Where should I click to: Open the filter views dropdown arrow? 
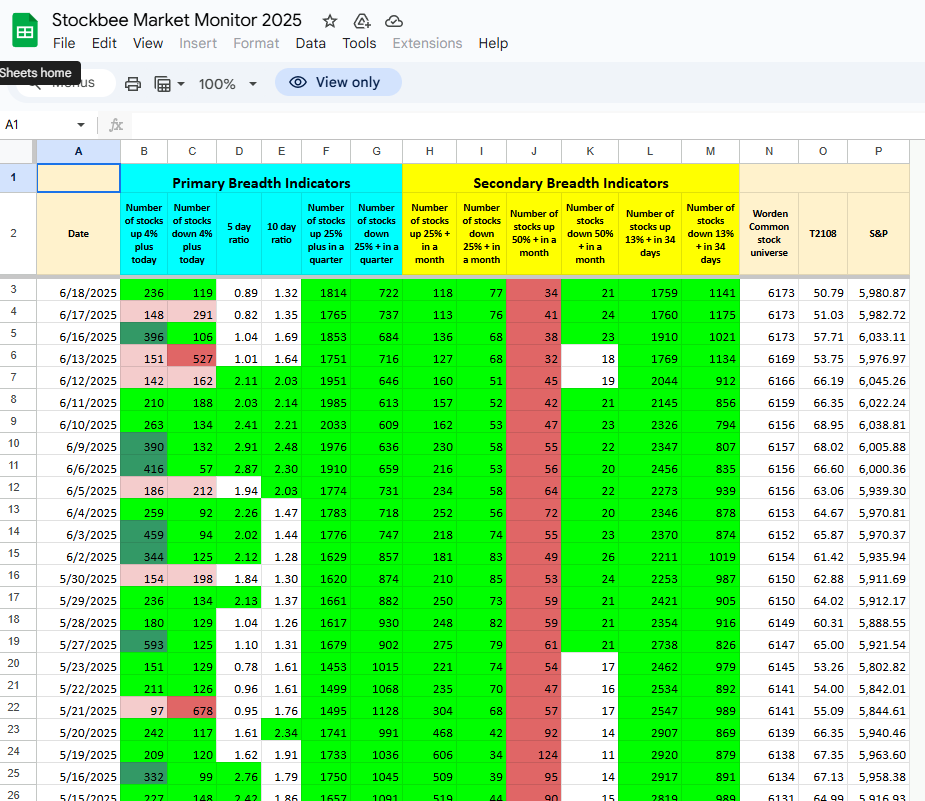(x=181, y=84)
